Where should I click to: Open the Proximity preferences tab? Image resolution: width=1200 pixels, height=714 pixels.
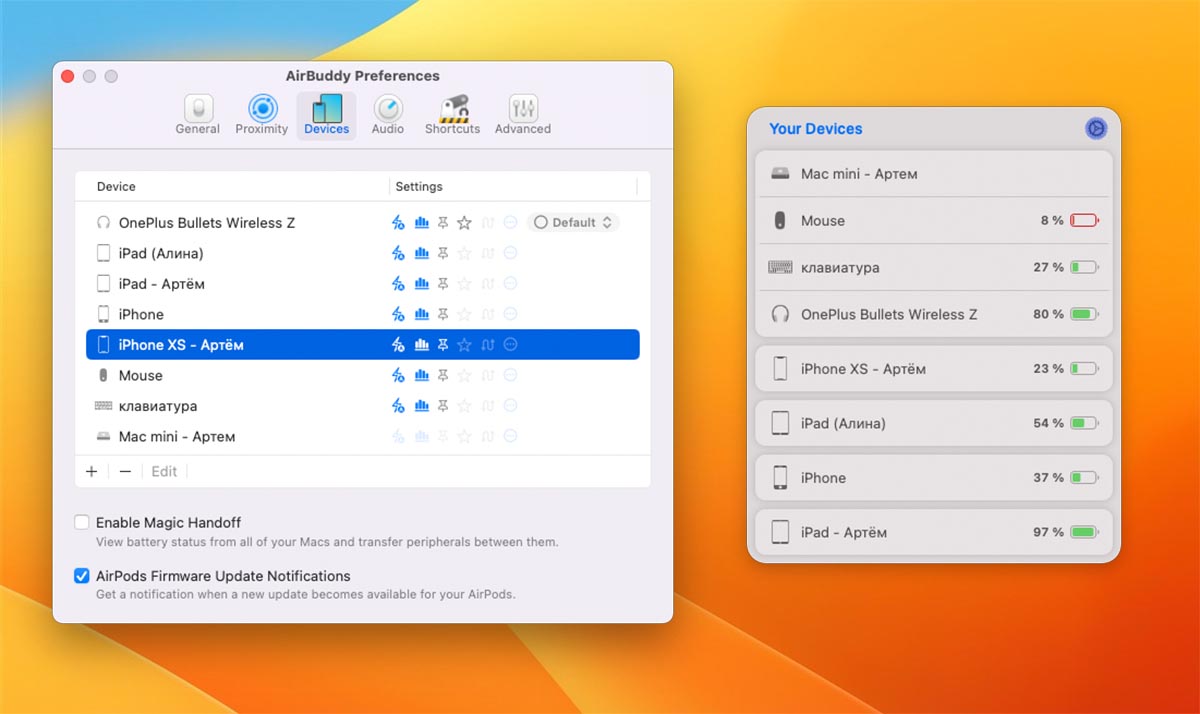[262, 115]
